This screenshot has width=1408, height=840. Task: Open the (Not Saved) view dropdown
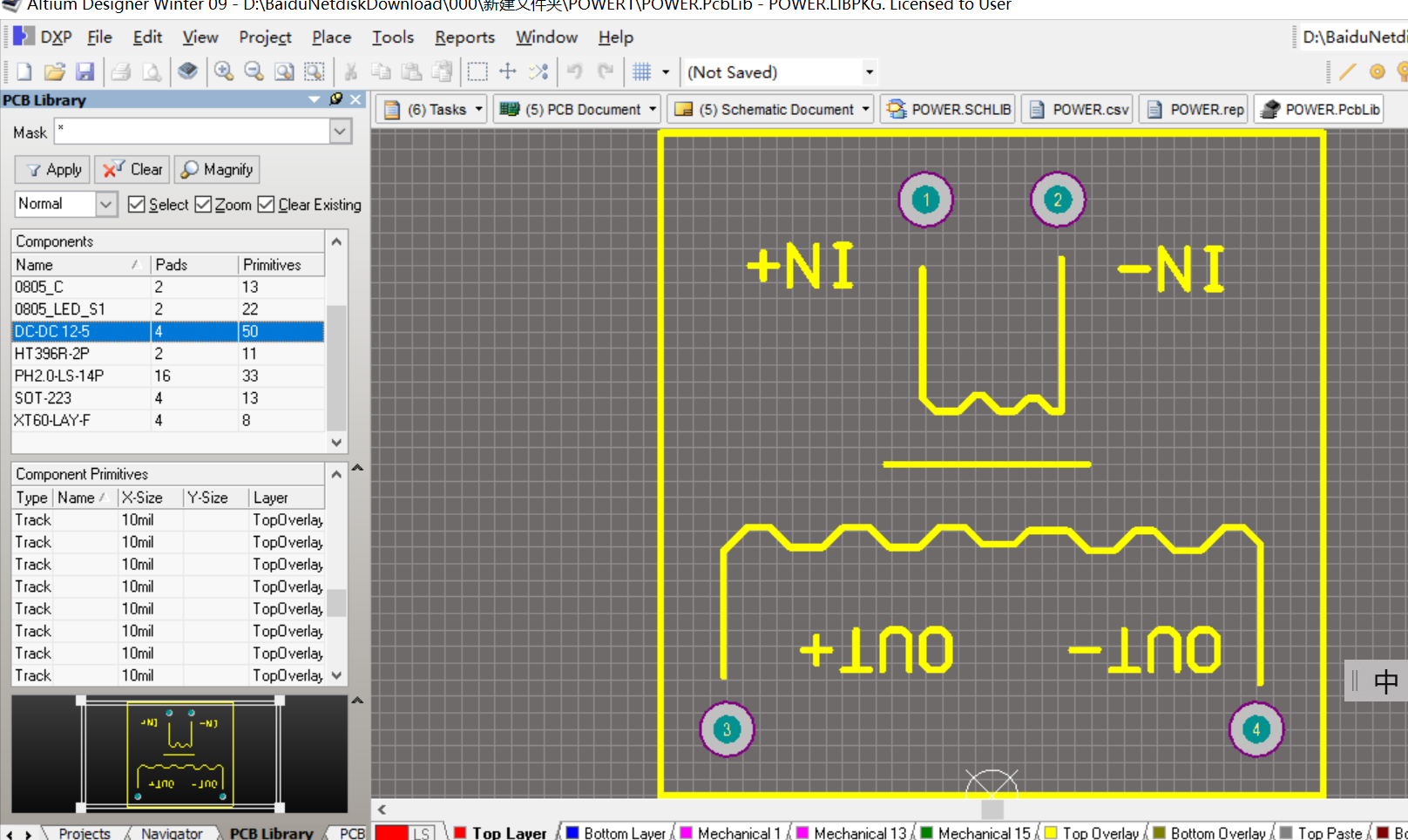click(869, 71)
